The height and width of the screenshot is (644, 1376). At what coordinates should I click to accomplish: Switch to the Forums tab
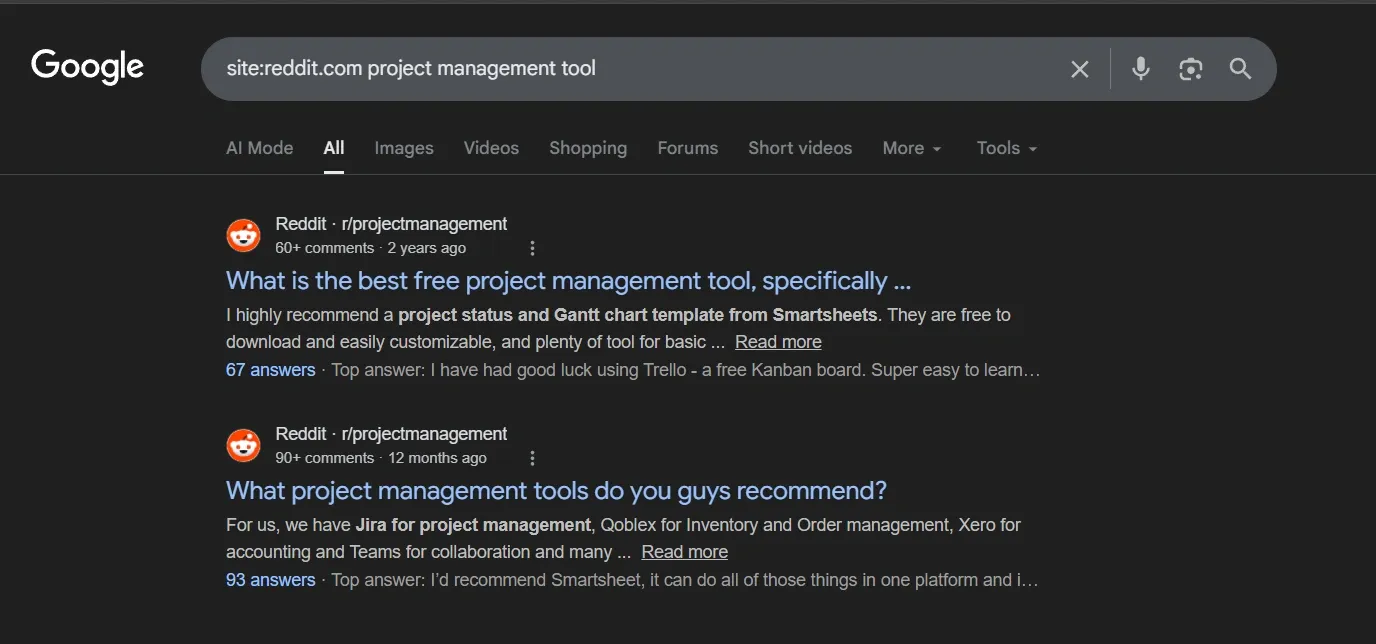click(x=688, y=148)
